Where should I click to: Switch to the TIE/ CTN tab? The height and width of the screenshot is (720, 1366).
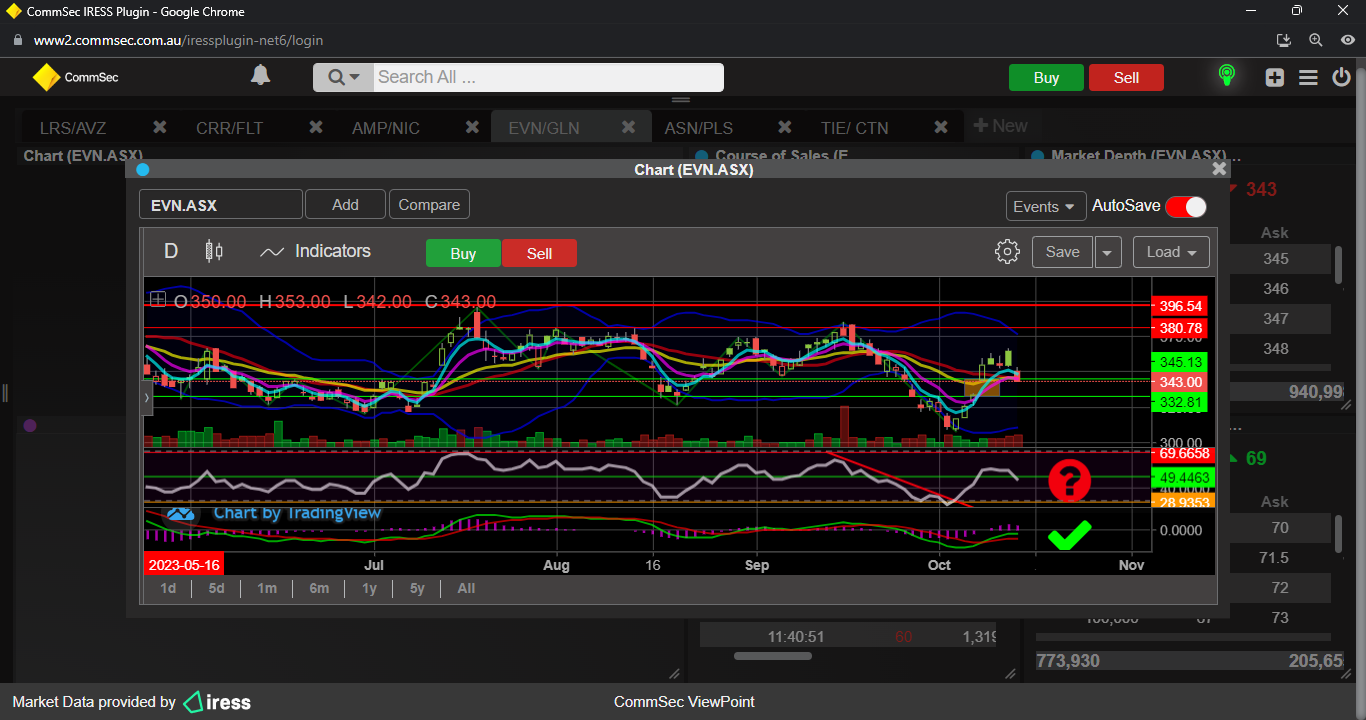point(854,128)
